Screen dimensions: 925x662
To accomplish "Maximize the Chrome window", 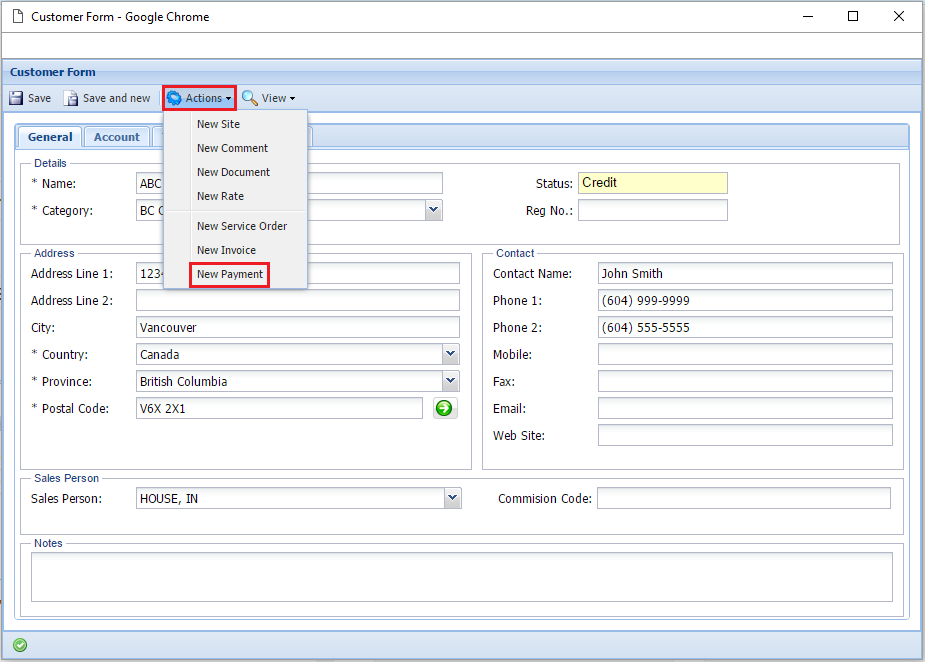I will tap(852, 16).
